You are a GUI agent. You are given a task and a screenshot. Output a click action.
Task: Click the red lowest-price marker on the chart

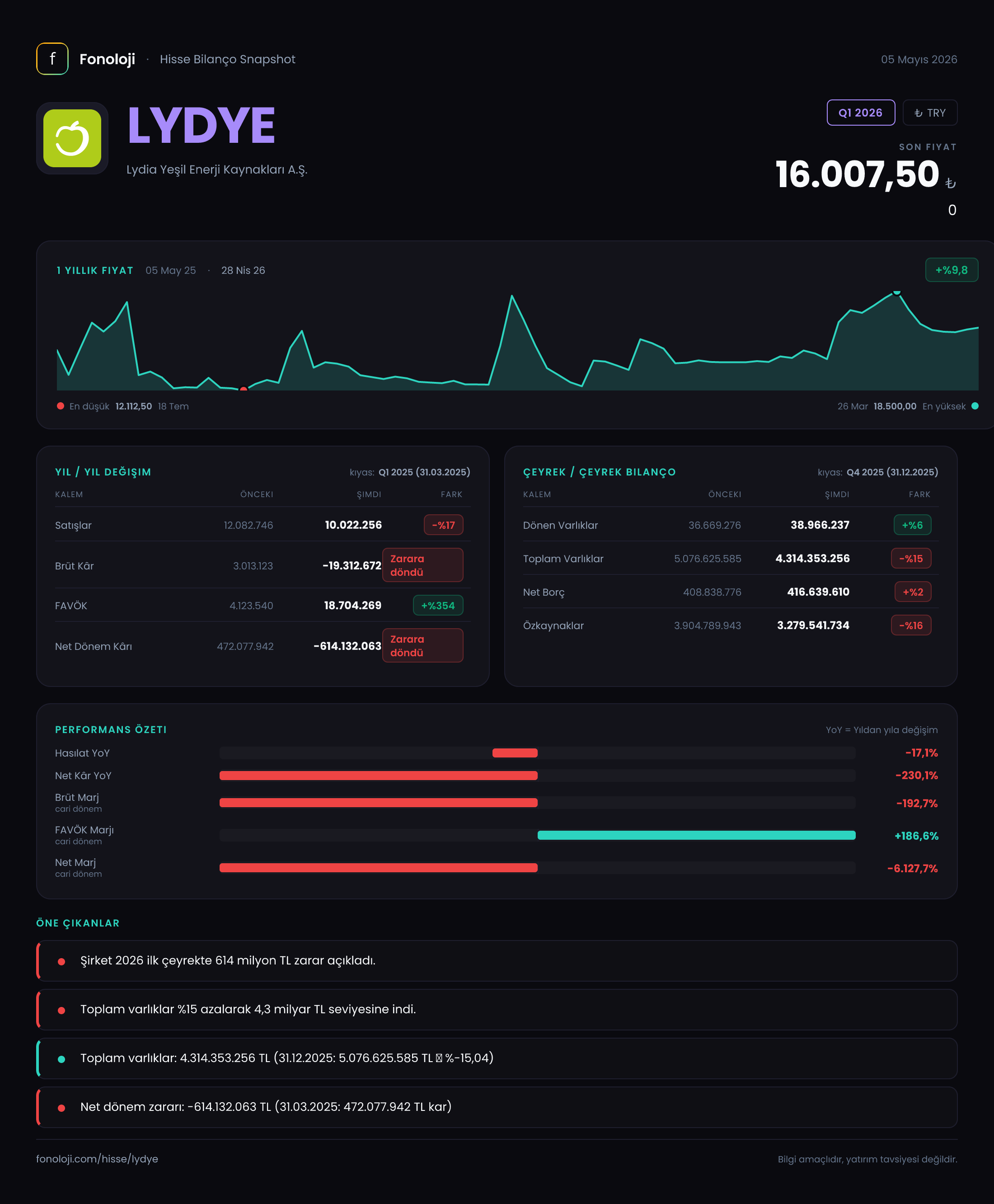[244, 390]
